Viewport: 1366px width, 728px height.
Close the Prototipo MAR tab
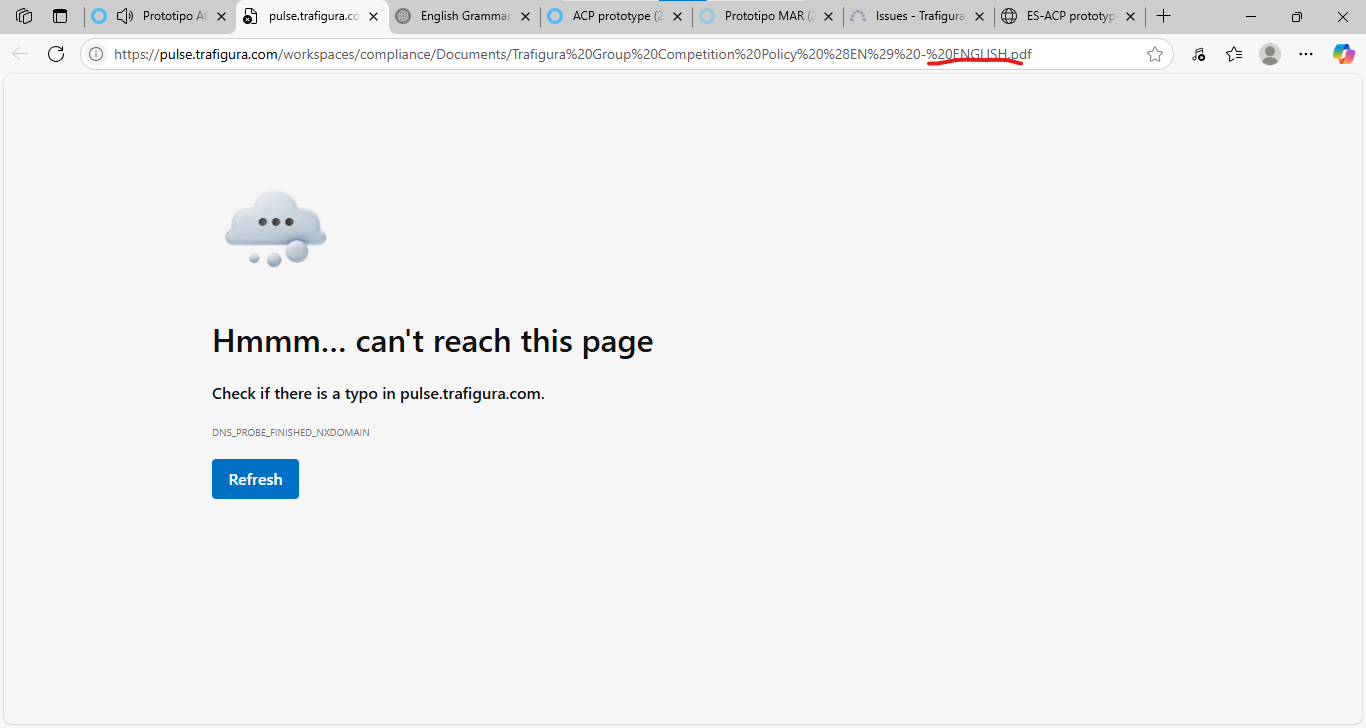(x=828, y=16)
